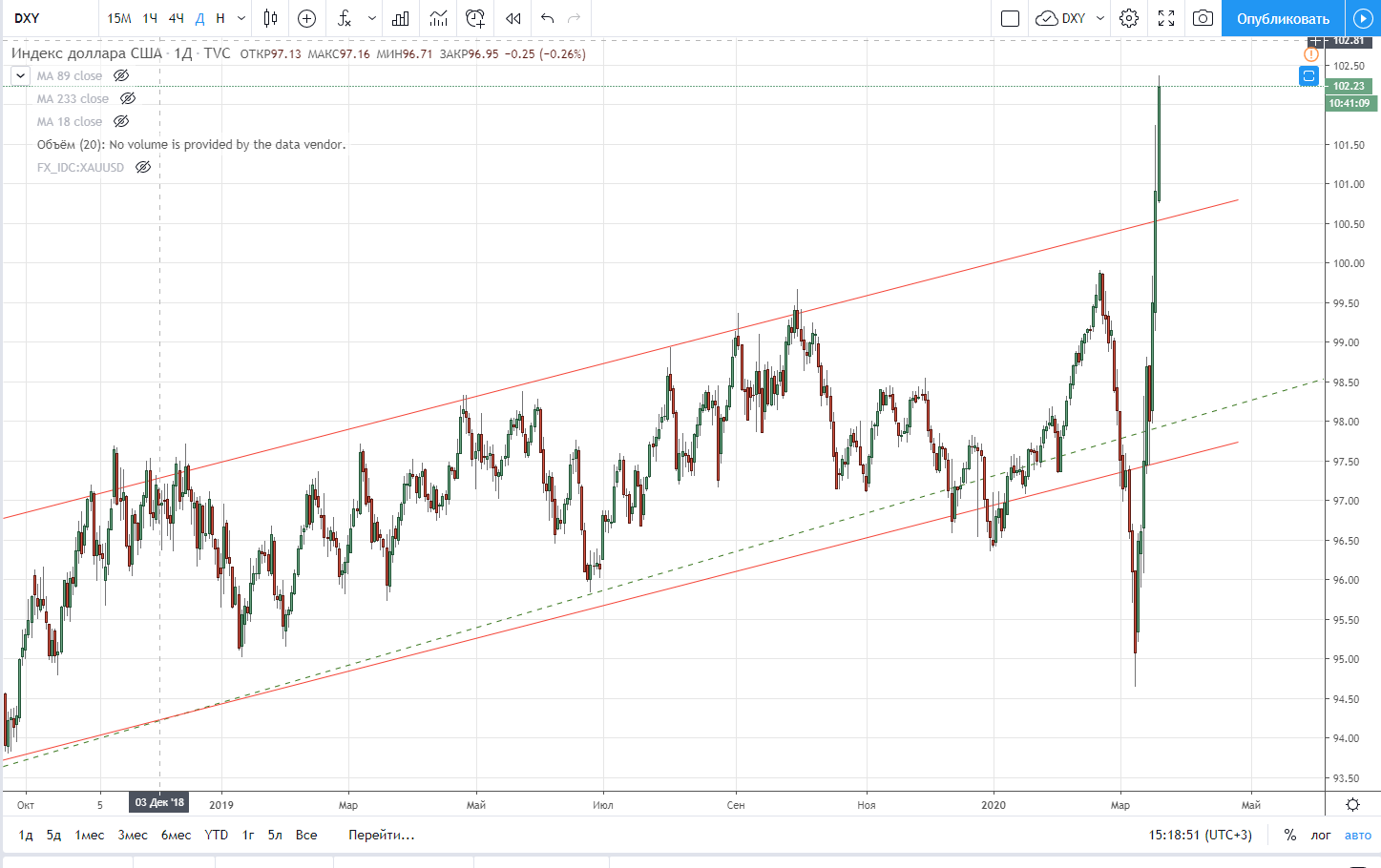The width and height of the screenshot is (1381, 868).
Task: Open the indicators fx menu
Action: tap(345, 18)
